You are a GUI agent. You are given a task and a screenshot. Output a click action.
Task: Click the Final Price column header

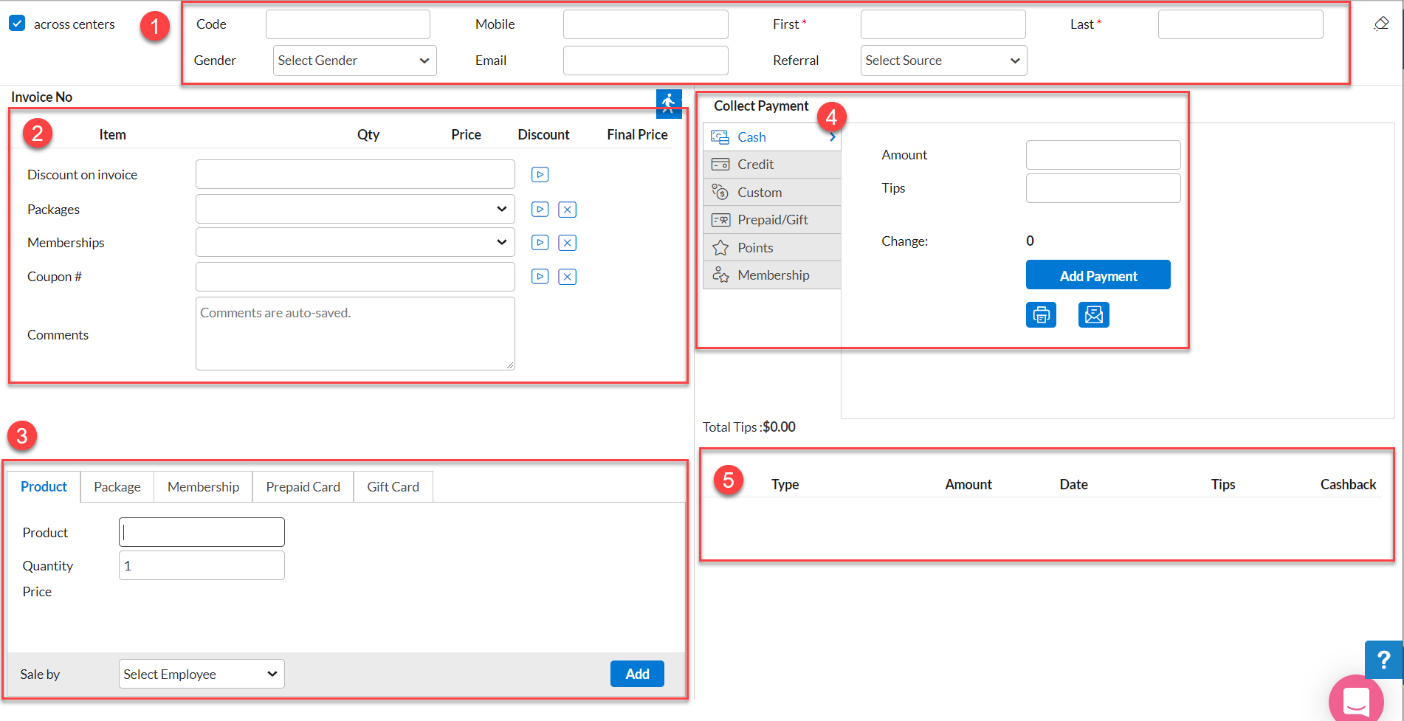[x=637, y=134]
